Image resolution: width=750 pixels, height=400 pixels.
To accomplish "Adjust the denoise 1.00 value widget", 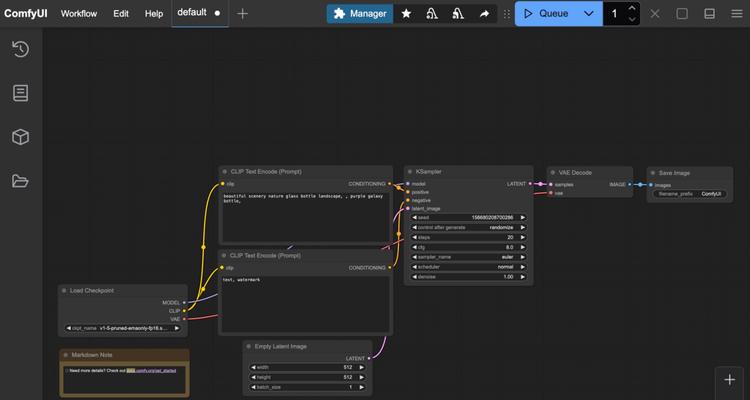I will 469,277.
